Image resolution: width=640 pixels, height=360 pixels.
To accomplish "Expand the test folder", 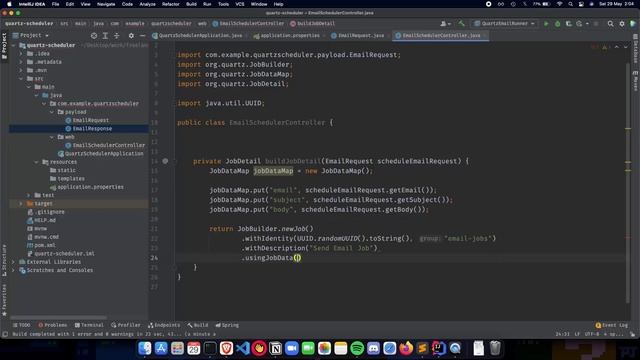I will [x=29, y=195].
